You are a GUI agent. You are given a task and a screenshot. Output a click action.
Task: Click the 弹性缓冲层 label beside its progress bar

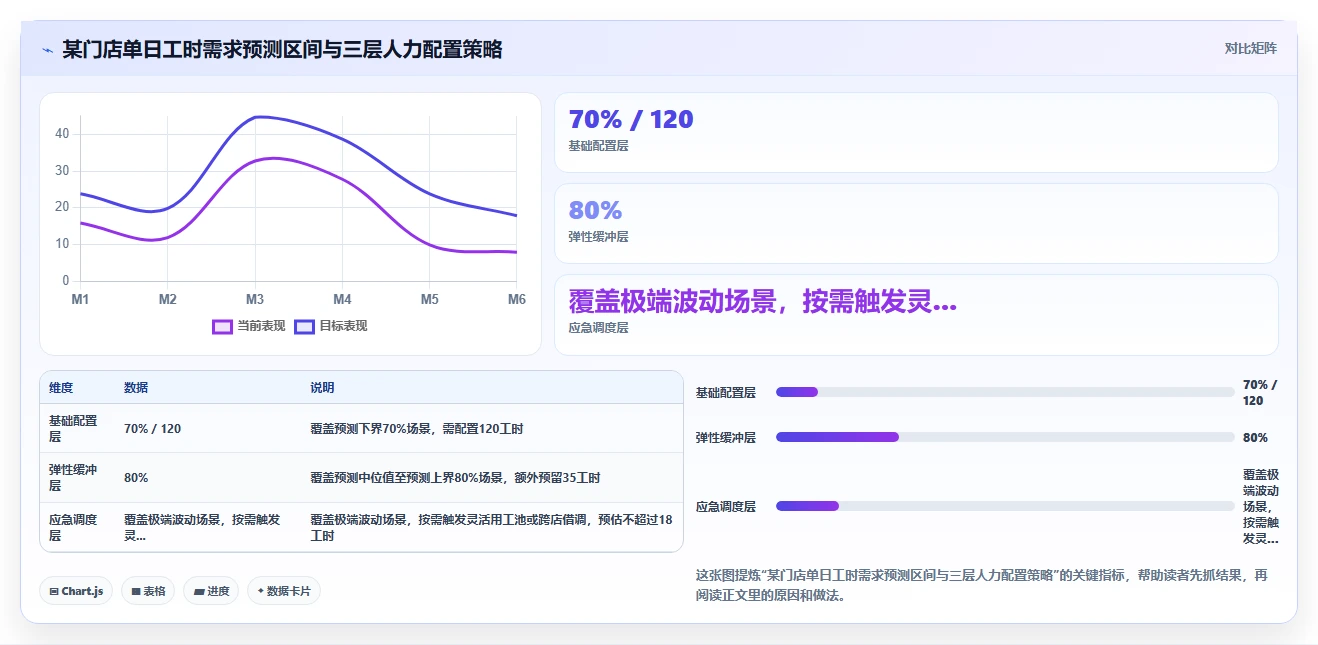coord(726,437)
